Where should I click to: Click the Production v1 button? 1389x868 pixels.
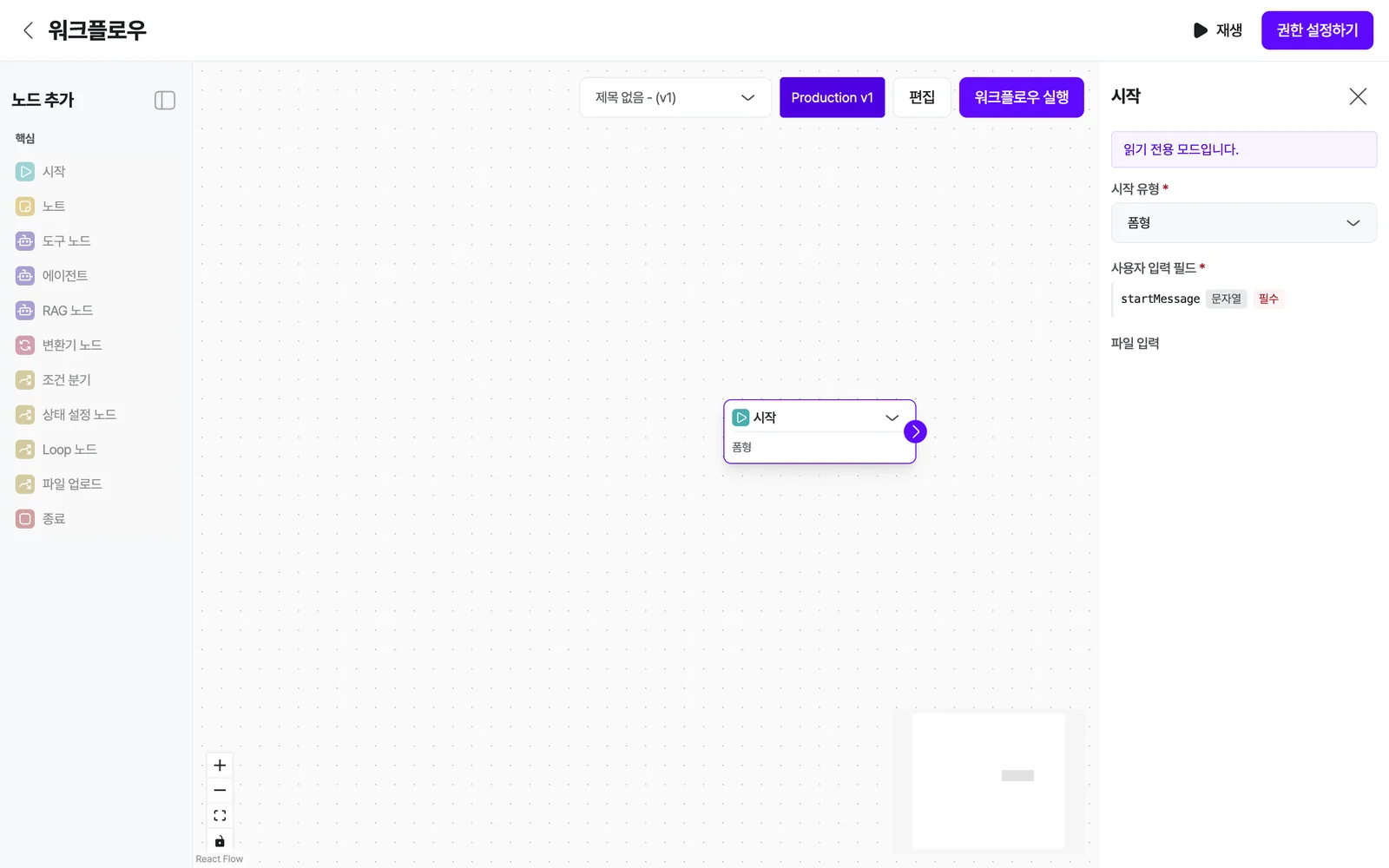[832, 97]
